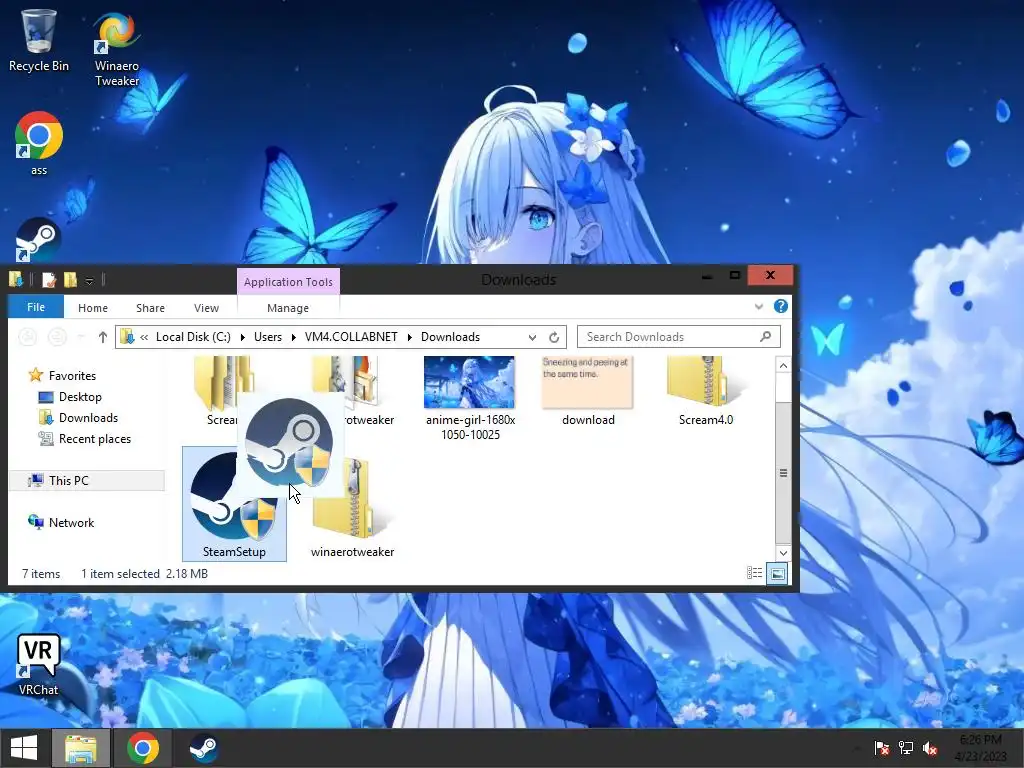Open the VRChat desktop shortcut
This screenshot has height=768, width=1024.
tap(38, 664)
